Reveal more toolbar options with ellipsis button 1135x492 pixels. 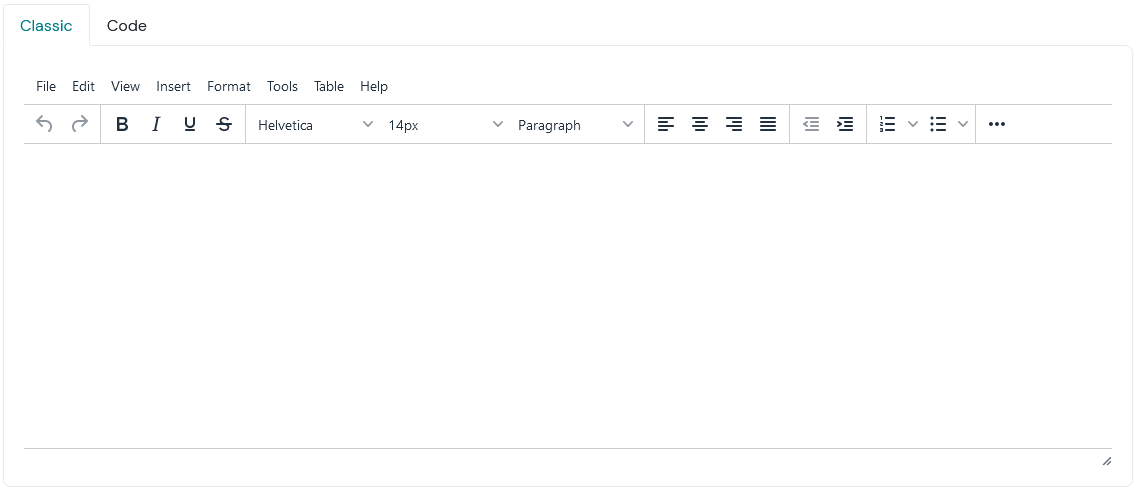(996, 124)
